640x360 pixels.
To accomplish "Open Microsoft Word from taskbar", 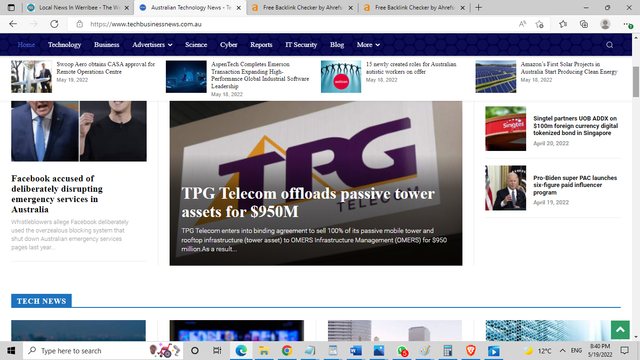I will [x=356, y=351].
